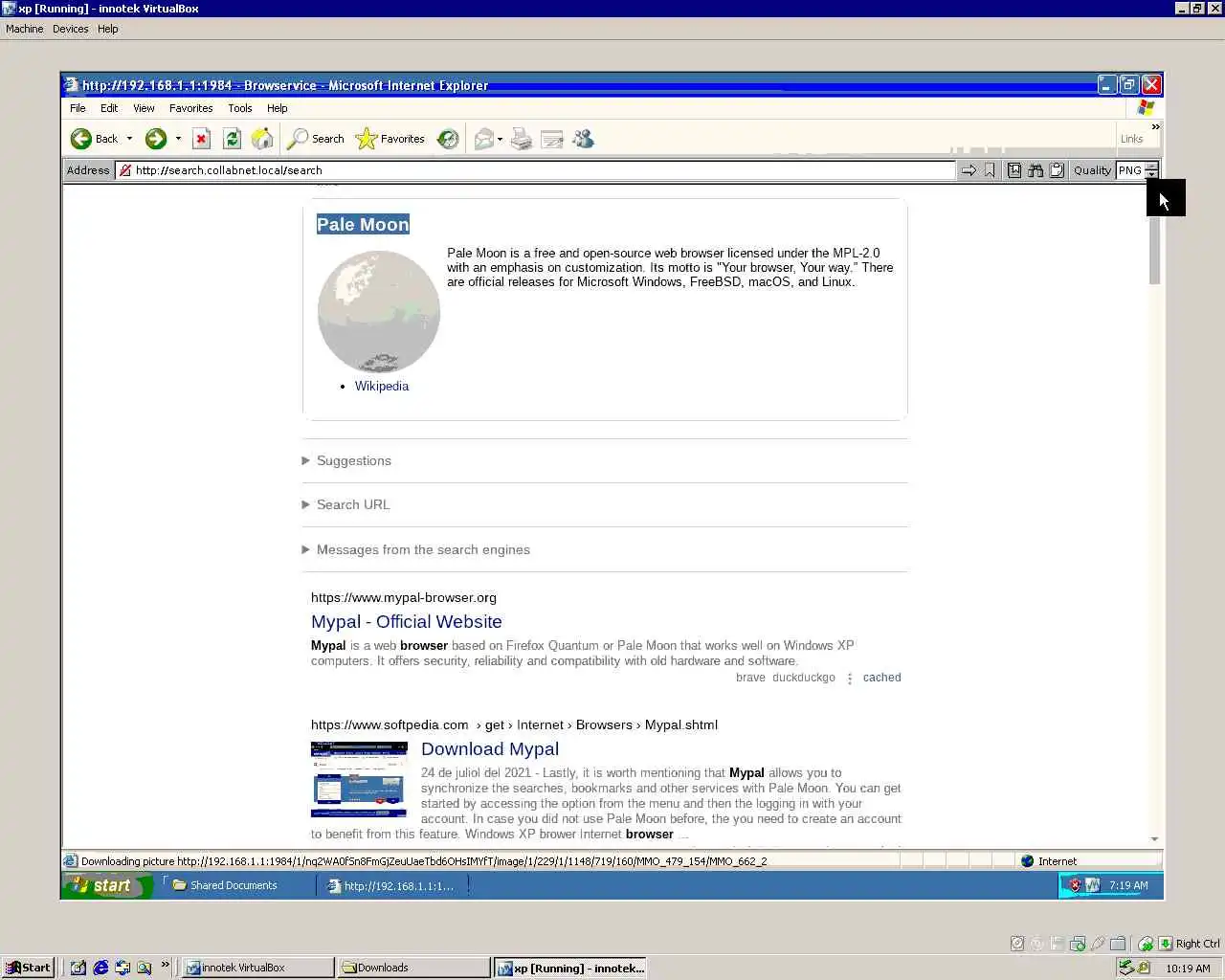This screenshot has width=1225, height=980.
Task: Open the VirtualBox Machine menu
Action: click(x=25, y=29)
